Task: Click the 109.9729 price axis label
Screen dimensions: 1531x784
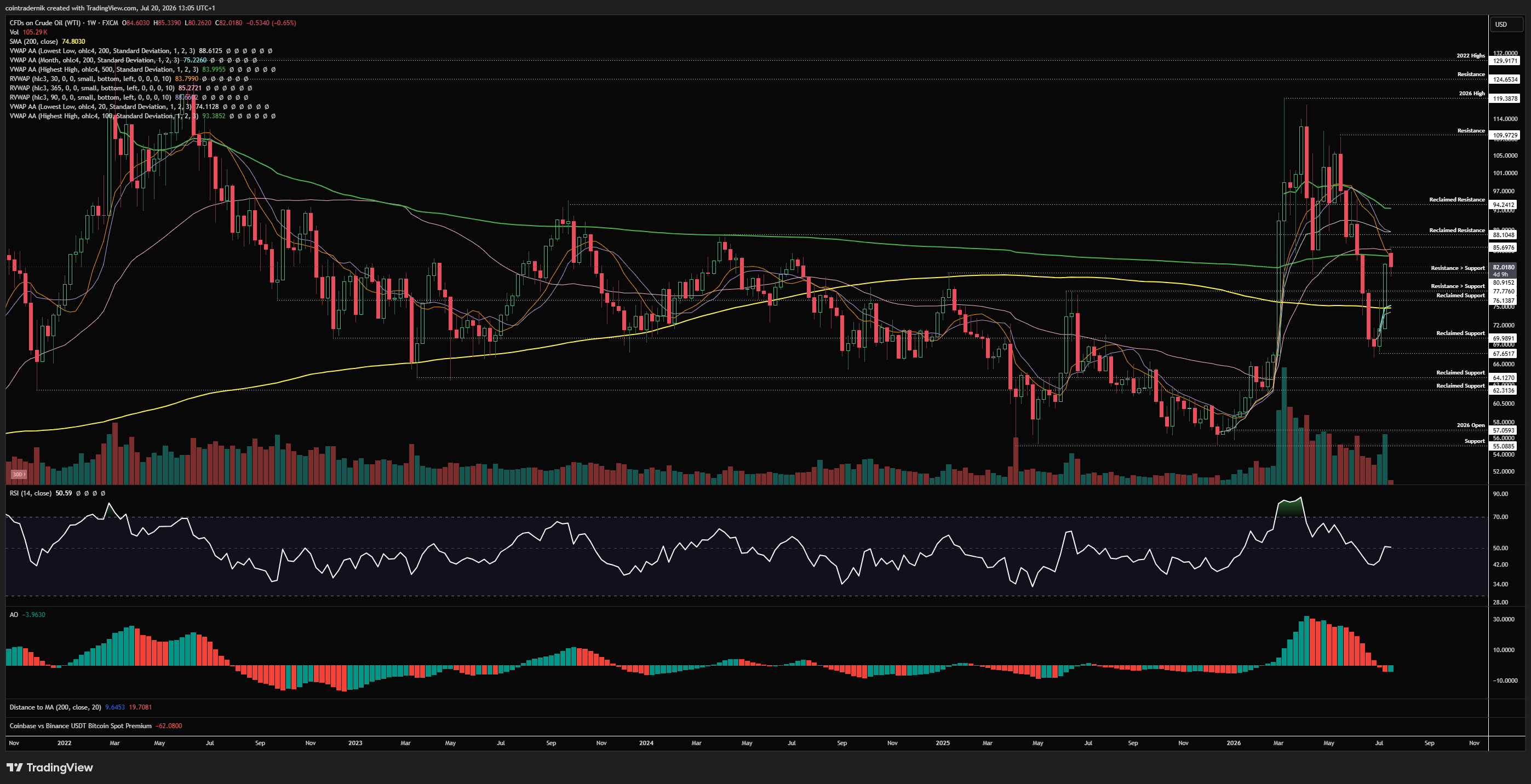Action: [1505, 135]
